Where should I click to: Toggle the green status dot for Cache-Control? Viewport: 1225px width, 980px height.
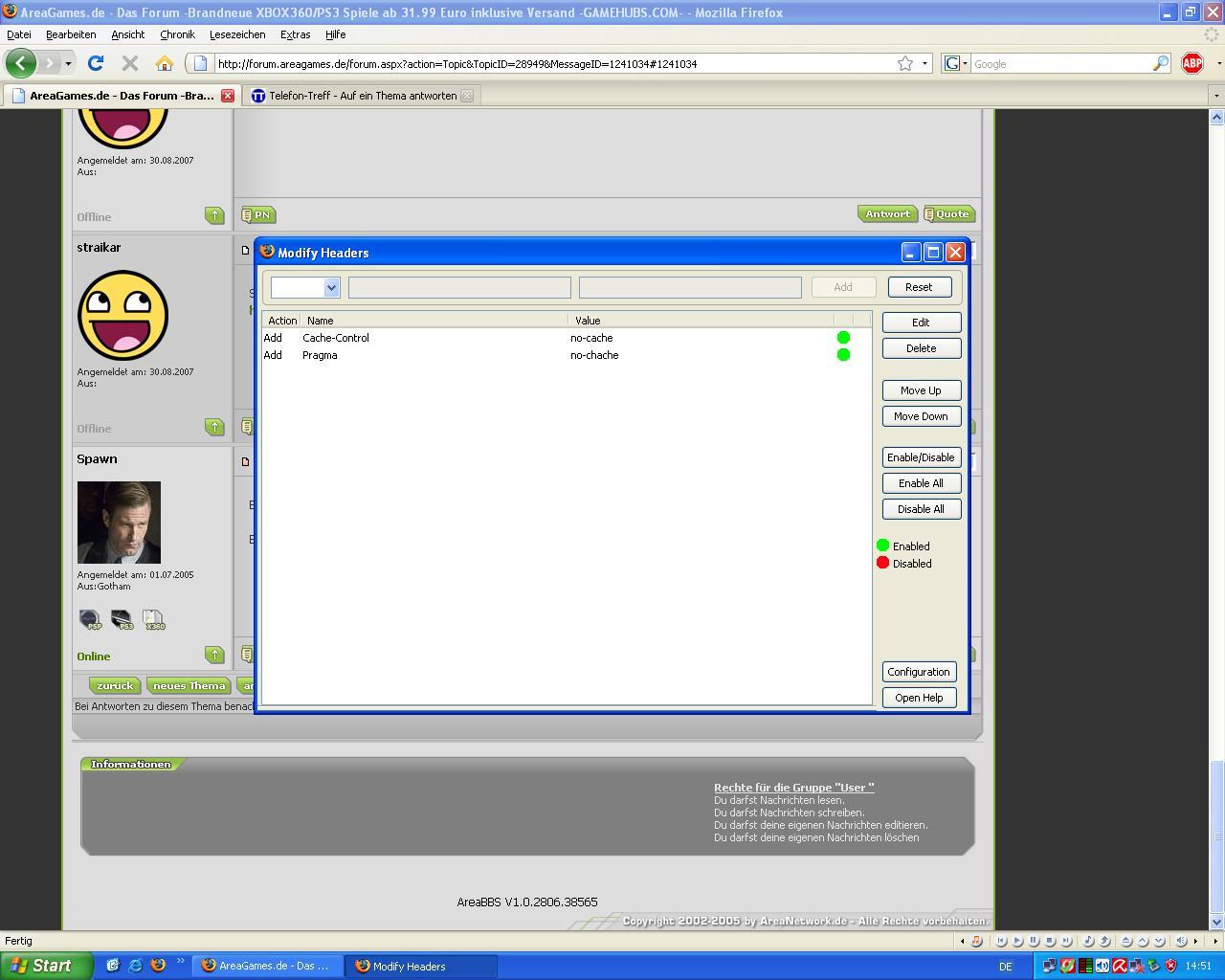coord(843,338)
